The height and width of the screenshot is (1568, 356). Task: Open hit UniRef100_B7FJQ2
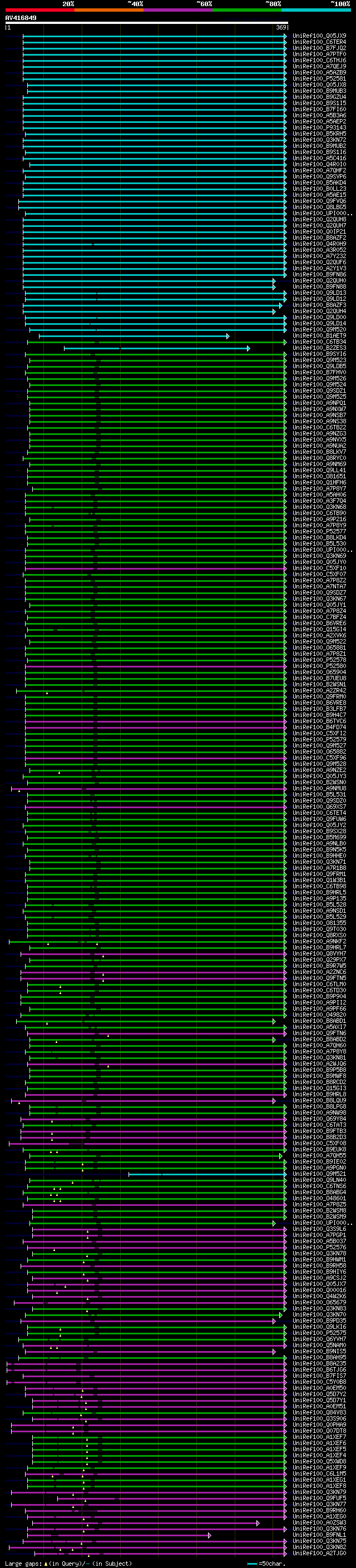[x=319, y=48]
